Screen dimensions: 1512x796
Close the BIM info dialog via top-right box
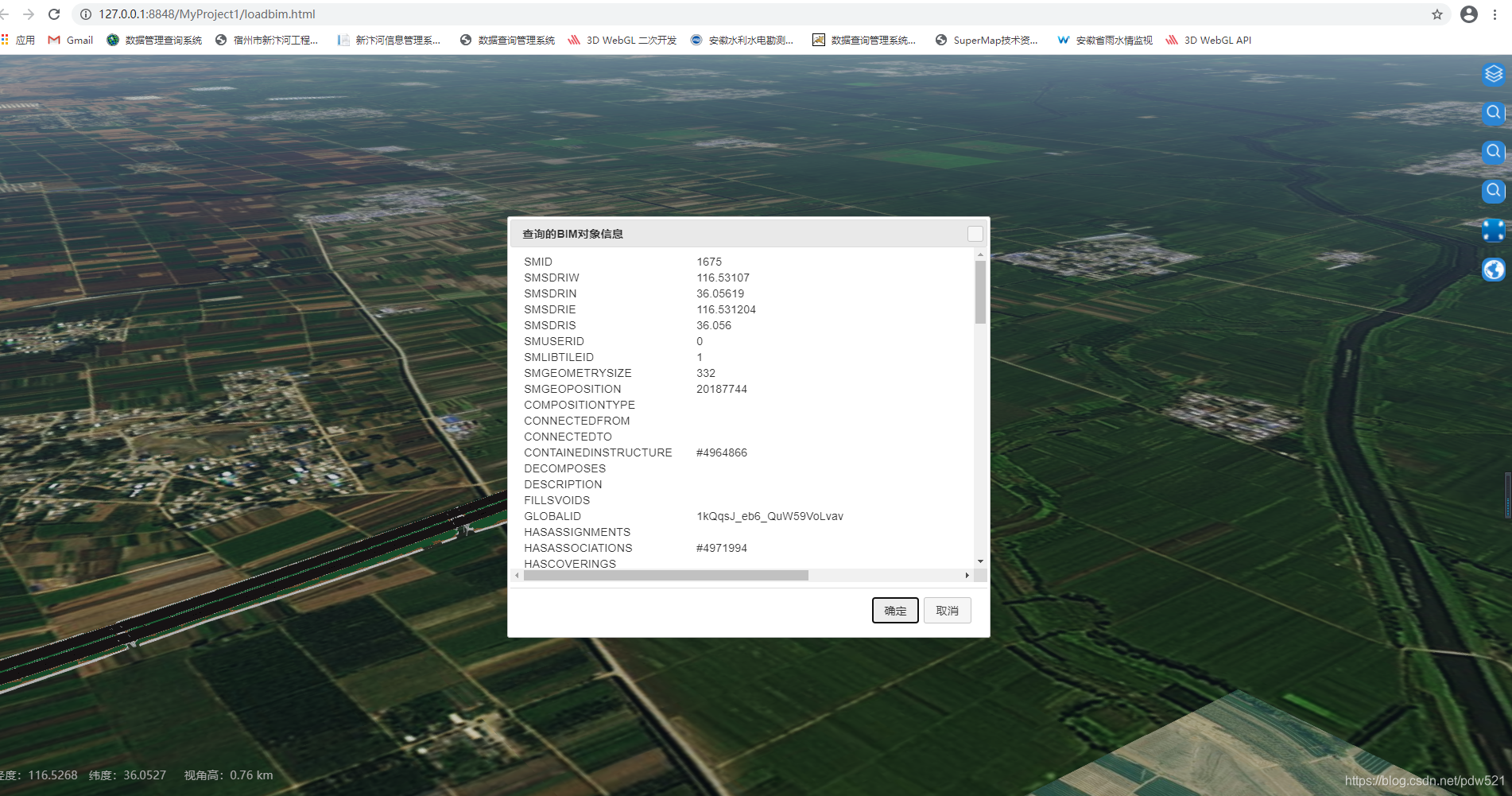click(975, 234)
